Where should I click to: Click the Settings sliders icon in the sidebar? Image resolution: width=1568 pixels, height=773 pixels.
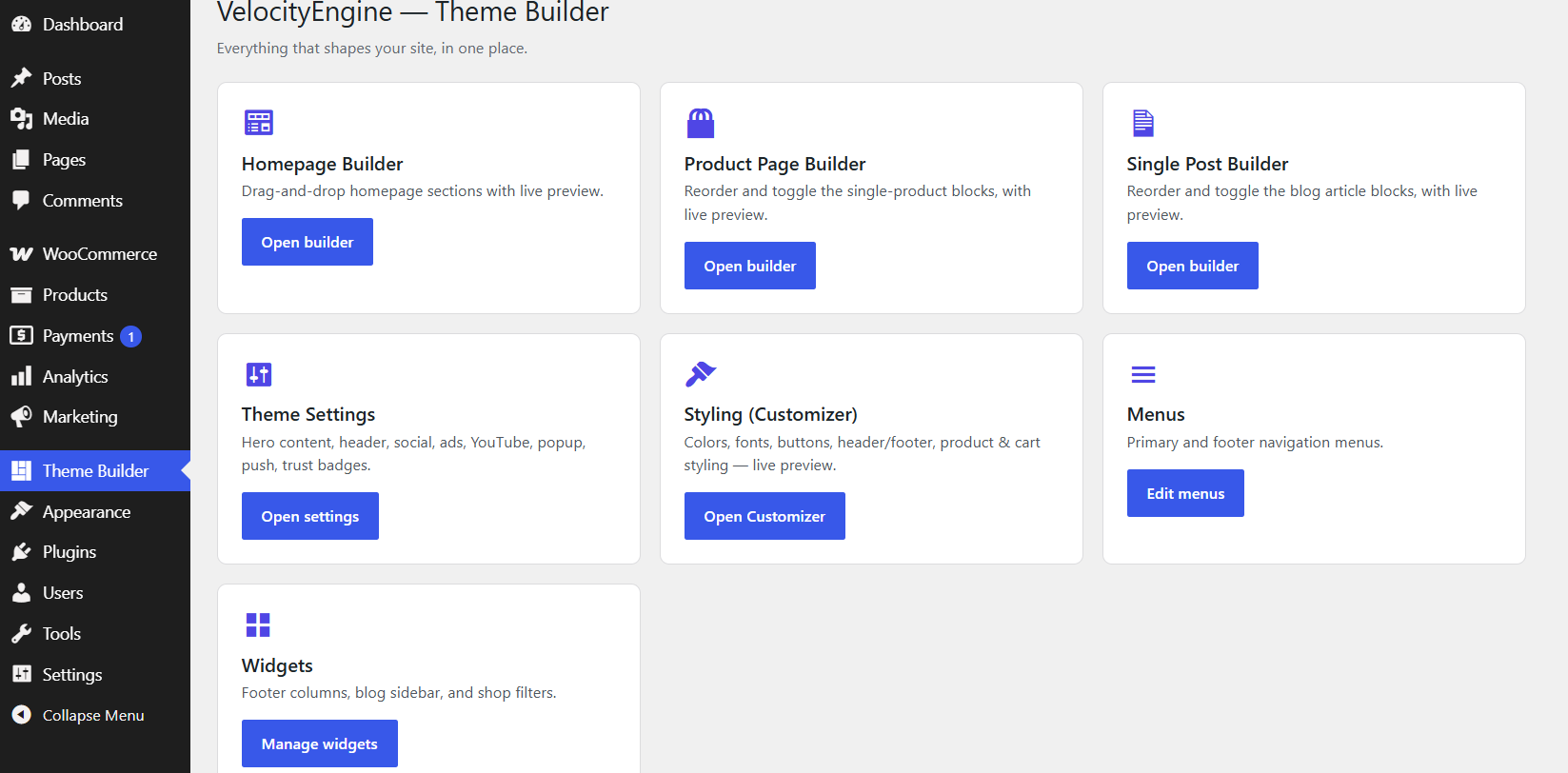pos(21,674)
